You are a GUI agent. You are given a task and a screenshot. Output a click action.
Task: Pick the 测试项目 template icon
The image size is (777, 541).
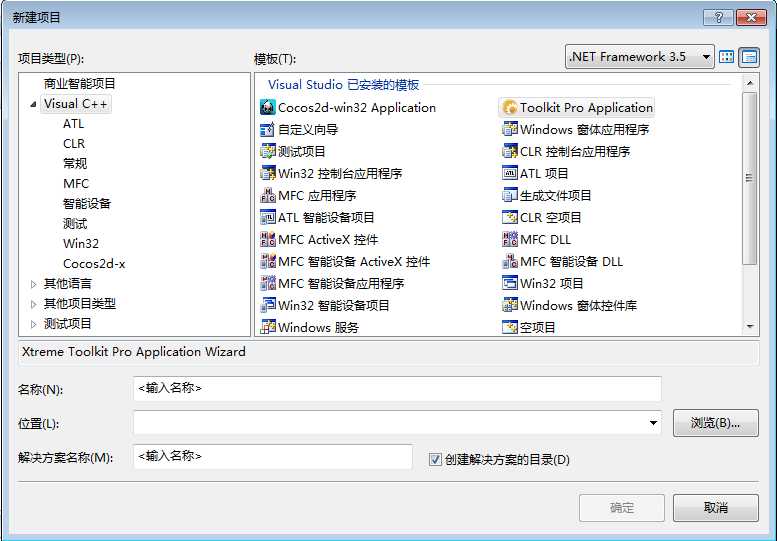[x=268, y=152]
